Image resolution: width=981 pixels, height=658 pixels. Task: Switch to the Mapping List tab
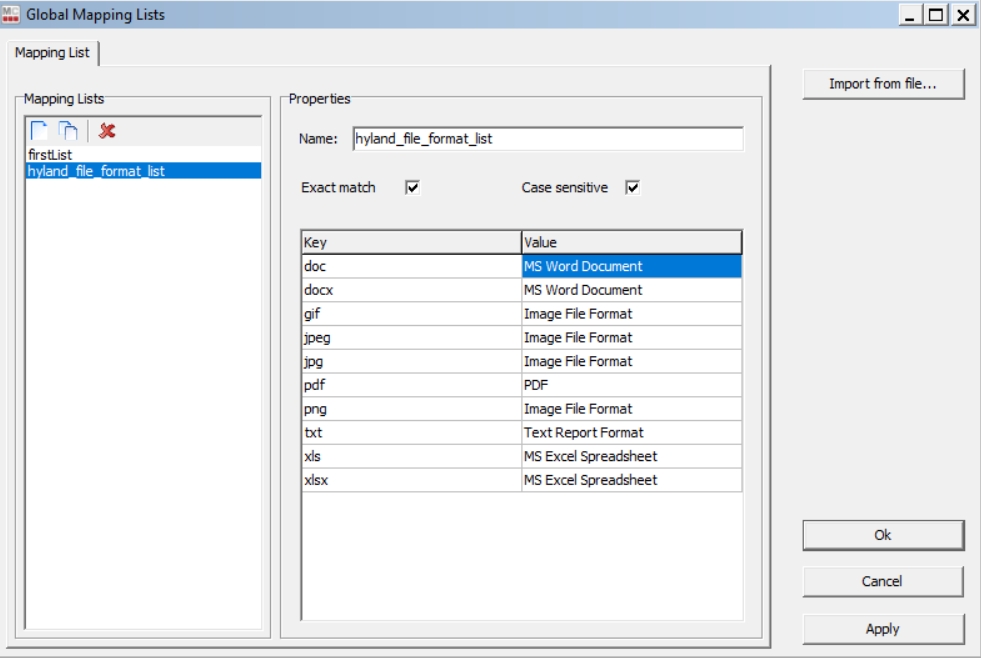click(52, 53)
